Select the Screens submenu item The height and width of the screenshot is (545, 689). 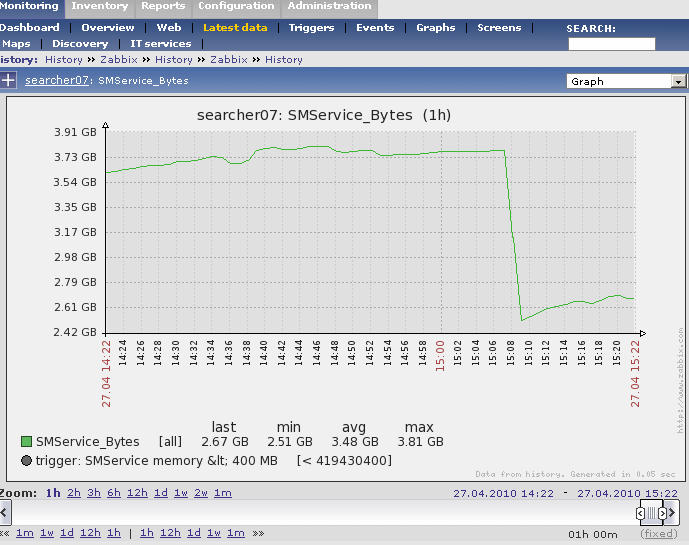point(499,28)
